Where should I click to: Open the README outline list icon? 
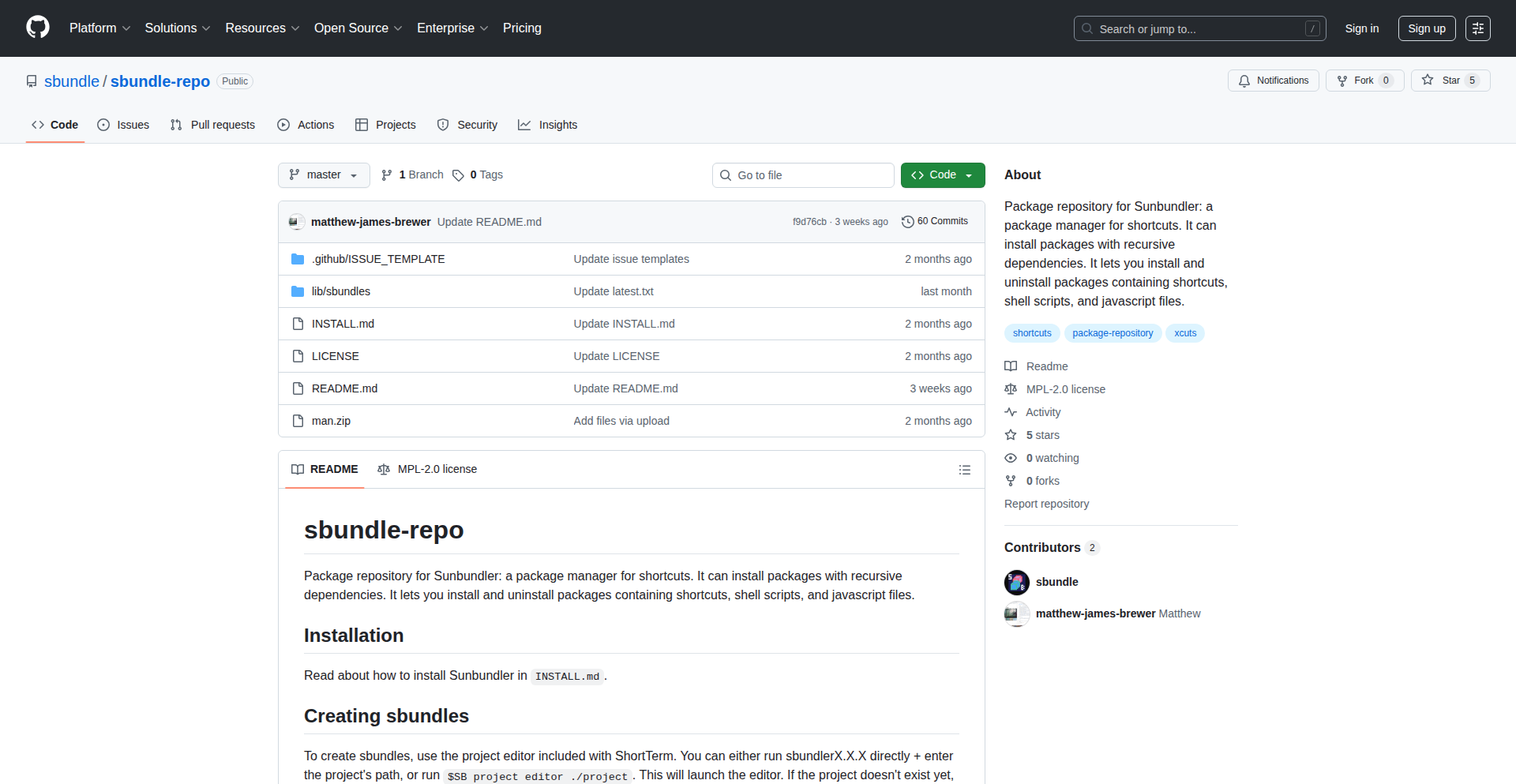(x=964, y=470)
